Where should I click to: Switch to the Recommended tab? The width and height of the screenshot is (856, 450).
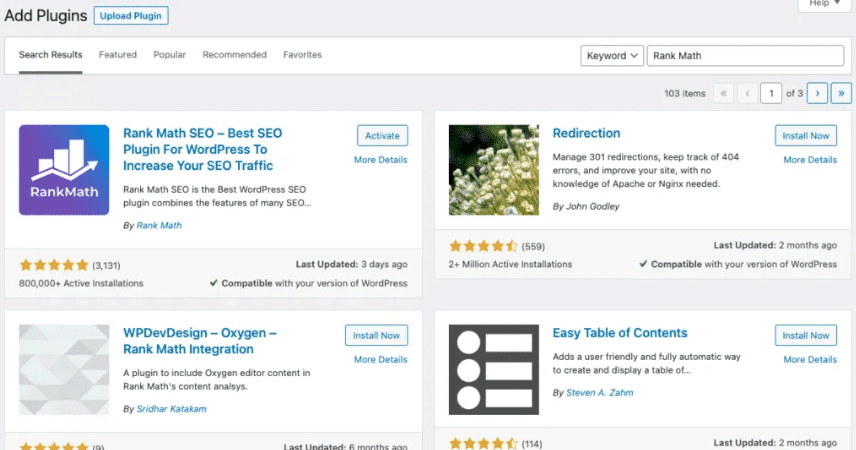coord(234,55)
